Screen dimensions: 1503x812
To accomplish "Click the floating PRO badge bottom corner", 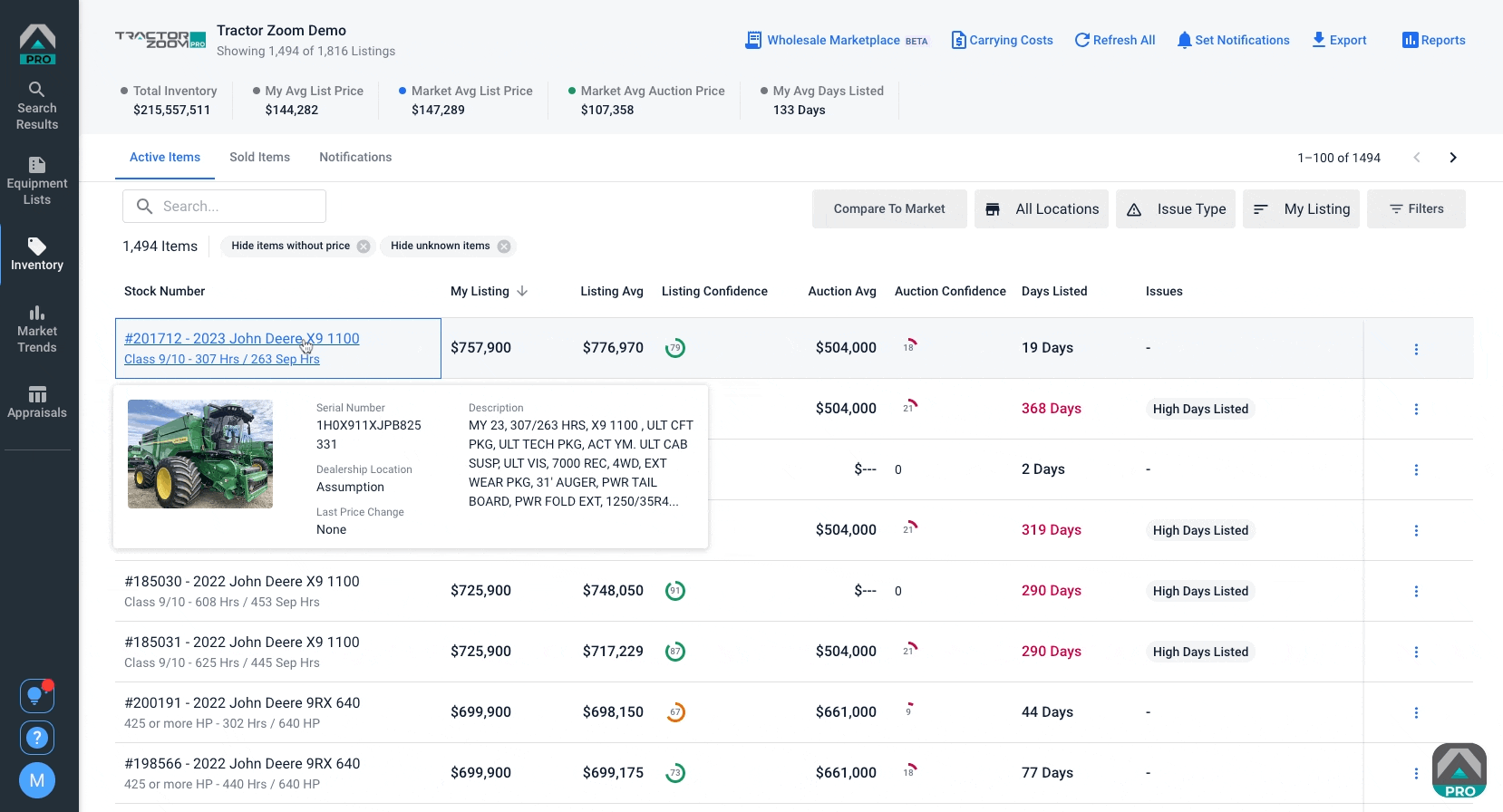I will pos(1459,770).
